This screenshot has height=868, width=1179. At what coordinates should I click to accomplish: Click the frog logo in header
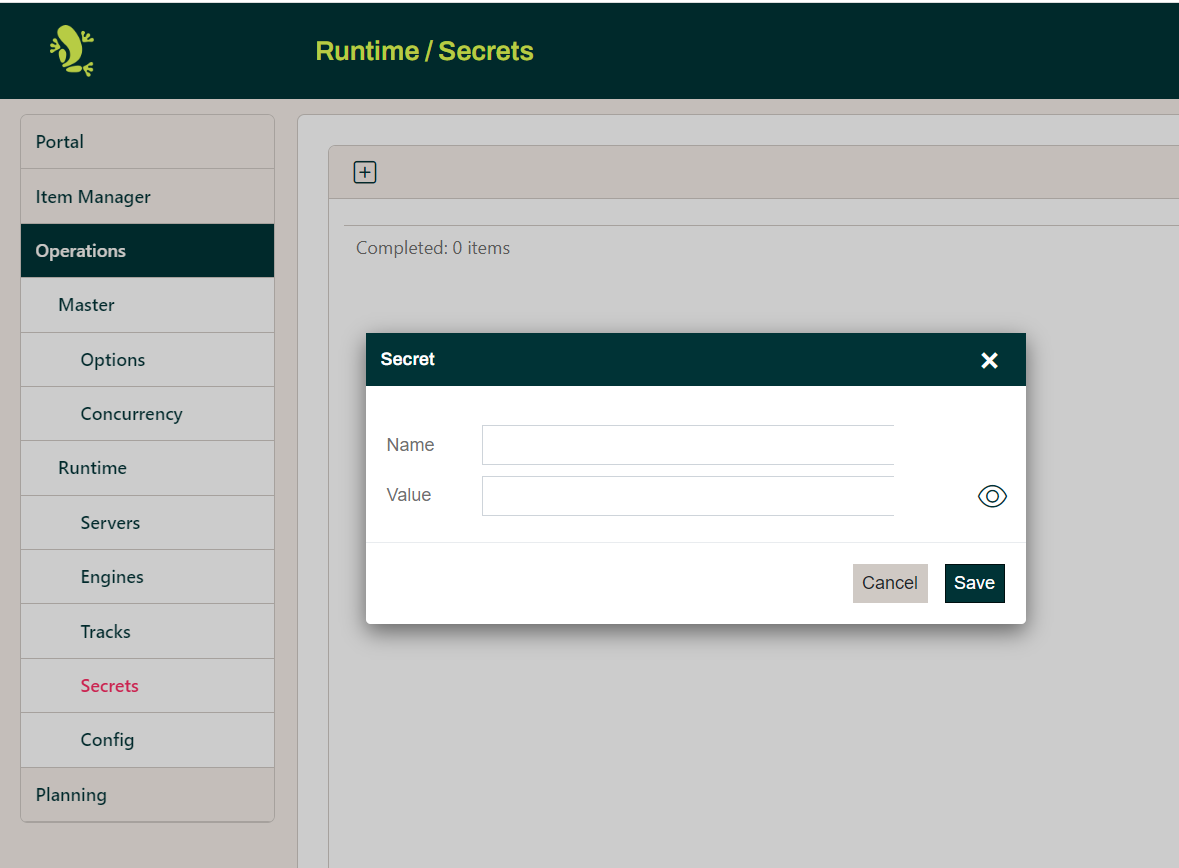coord(72,51)
